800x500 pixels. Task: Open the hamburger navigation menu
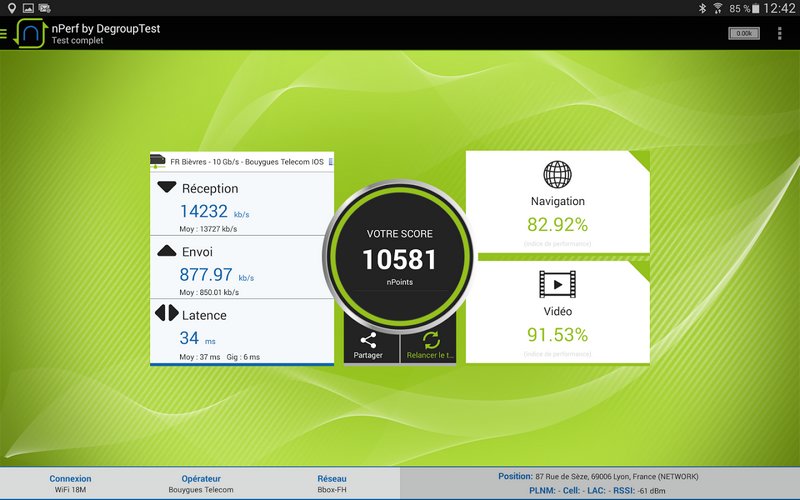(x=4, y=33)
